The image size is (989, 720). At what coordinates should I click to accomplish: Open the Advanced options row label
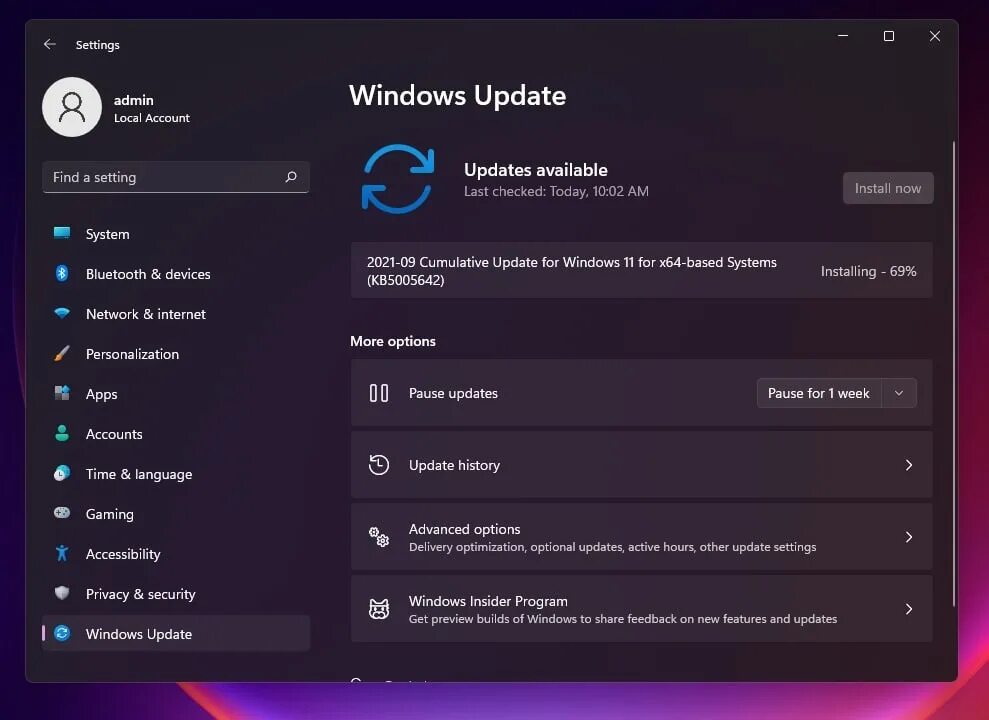(x=464, y=529)
